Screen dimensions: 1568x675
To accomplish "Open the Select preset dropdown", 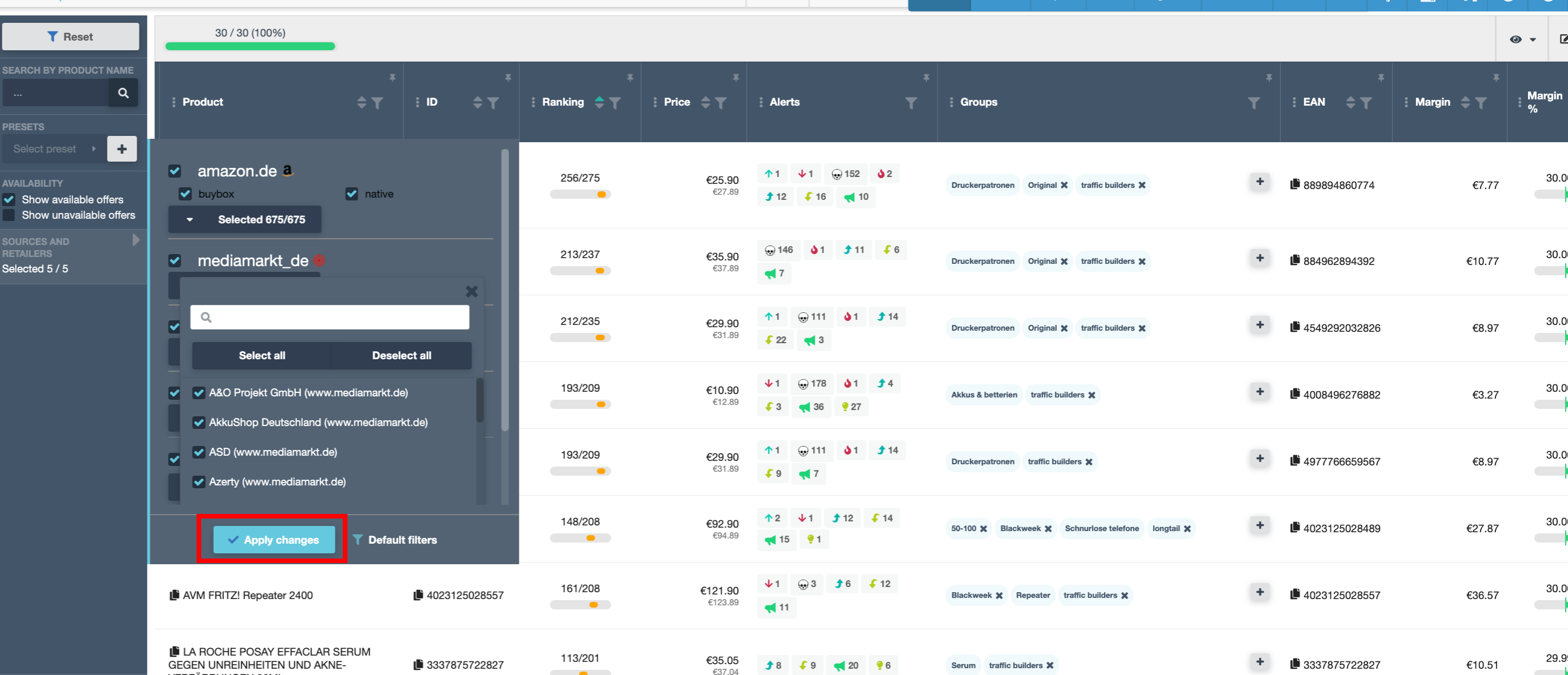I will click(54, 149).
